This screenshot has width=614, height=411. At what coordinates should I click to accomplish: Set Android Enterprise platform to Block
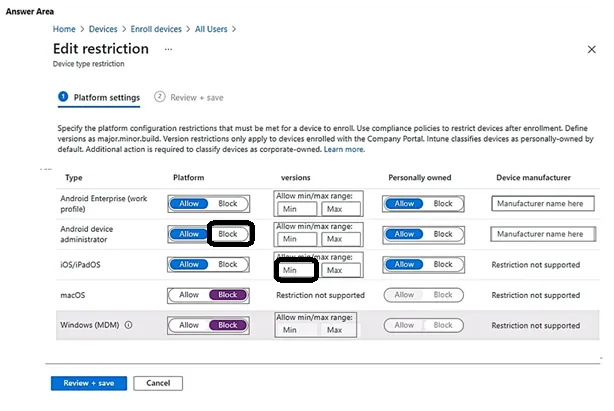[228, 204]
